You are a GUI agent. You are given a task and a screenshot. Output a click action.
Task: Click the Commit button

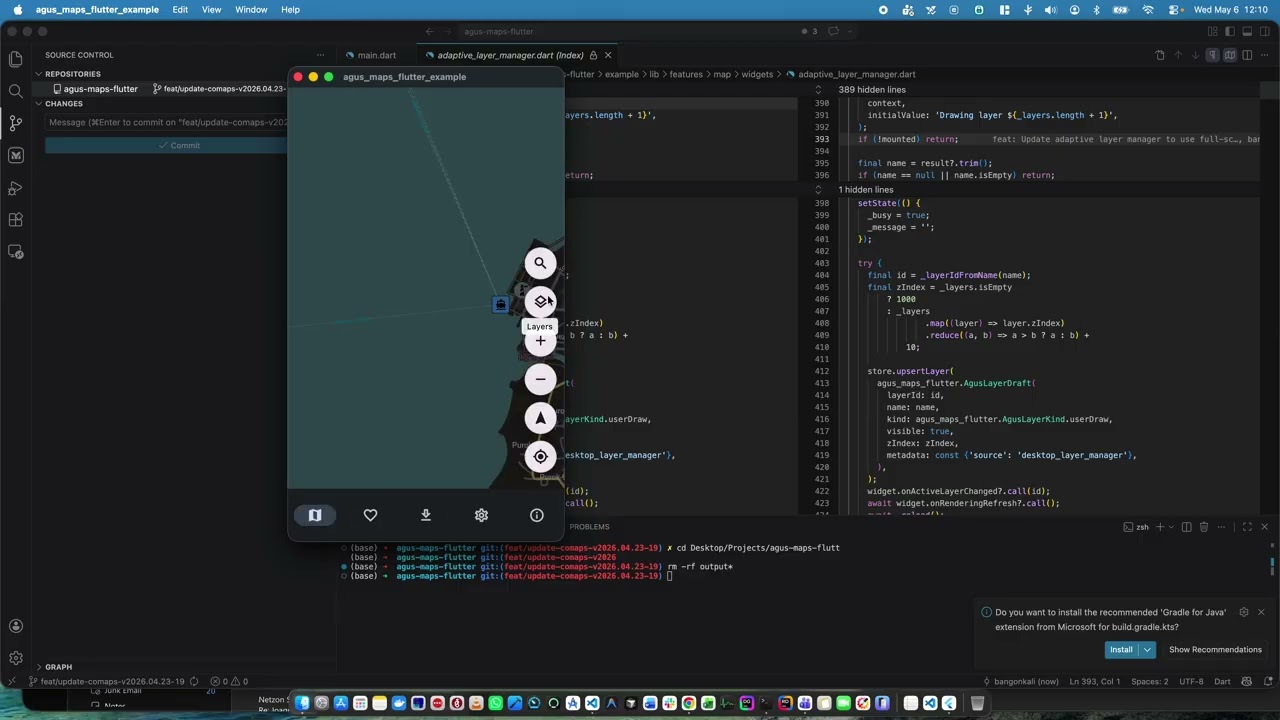(166, 146)
